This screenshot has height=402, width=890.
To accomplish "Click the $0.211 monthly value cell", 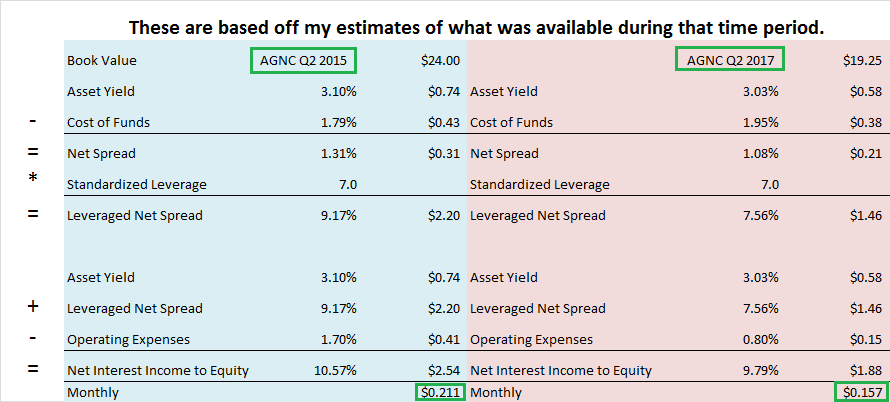I will (440, 392).
